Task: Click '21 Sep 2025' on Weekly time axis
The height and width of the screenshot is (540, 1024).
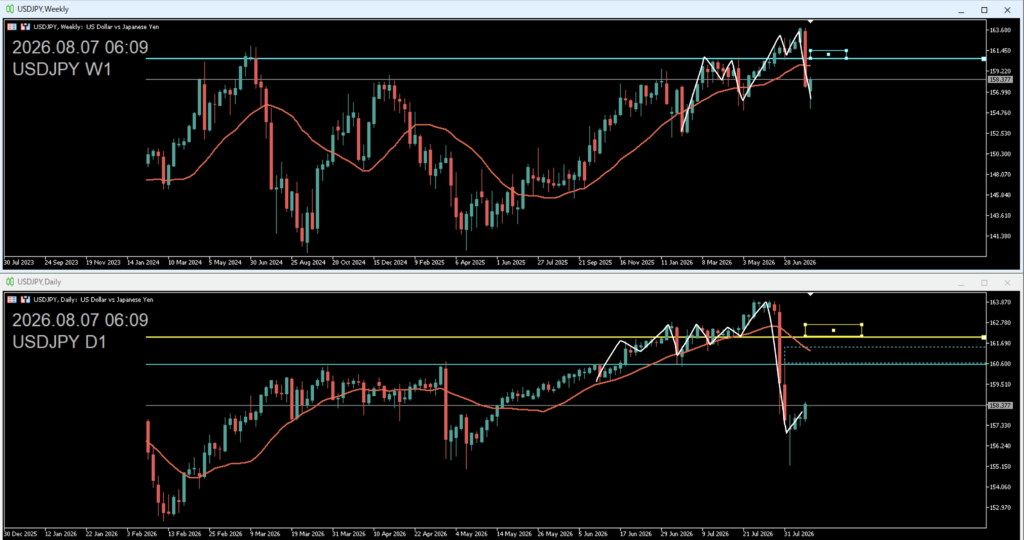Action: pos(595,262)
